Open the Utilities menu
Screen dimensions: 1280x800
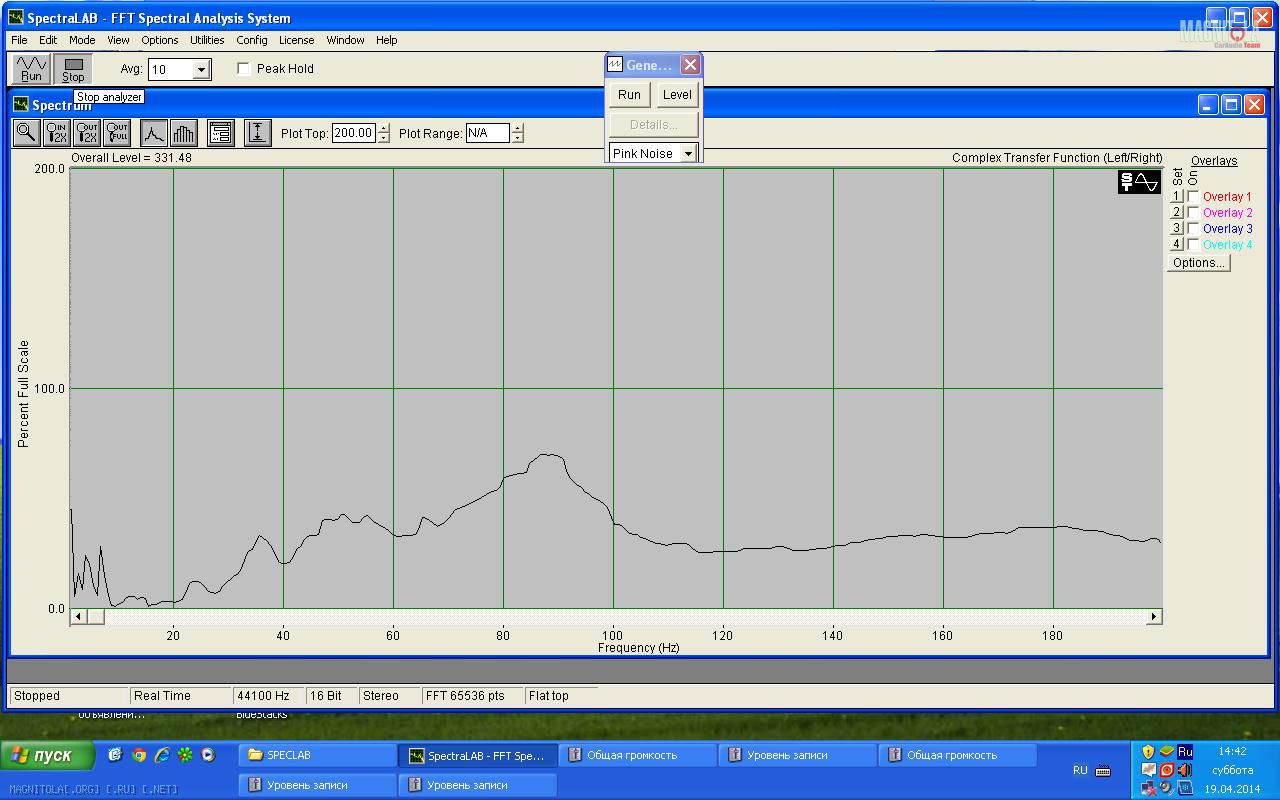[207, 40]
